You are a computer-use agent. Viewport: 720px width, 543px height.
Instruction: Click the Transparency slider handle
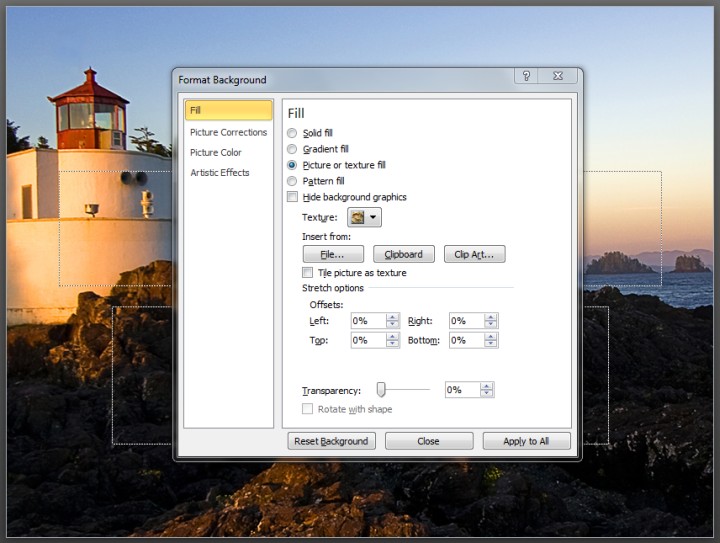(x=381, y=389)
